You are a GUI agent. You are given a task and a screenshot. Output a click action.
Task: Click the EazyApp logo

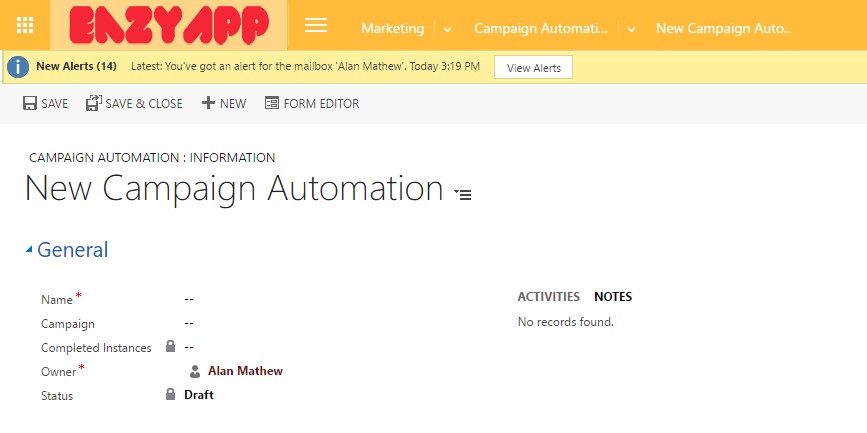point(169,25)
